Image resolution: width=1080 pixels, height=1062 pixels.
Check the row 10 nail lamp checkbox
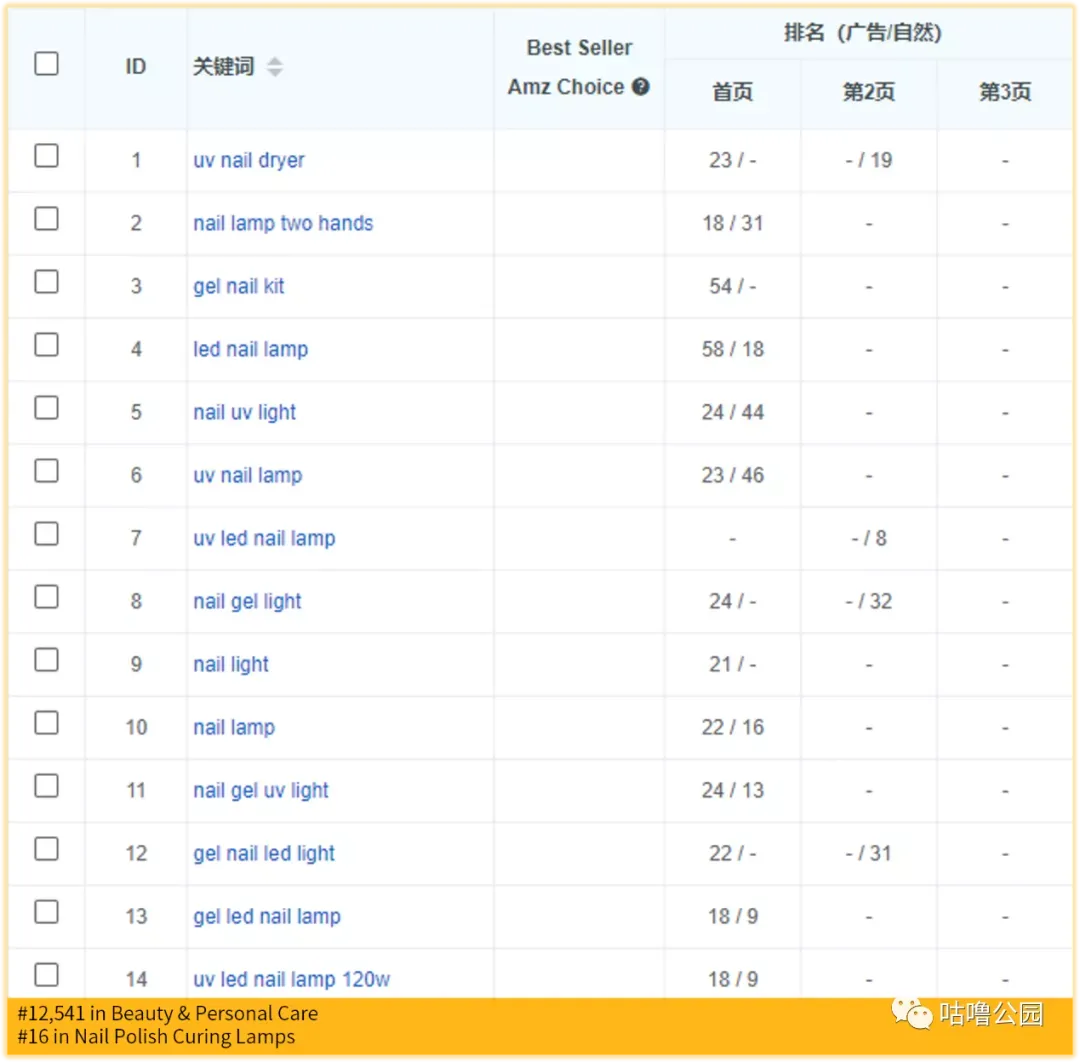point(46,723)
